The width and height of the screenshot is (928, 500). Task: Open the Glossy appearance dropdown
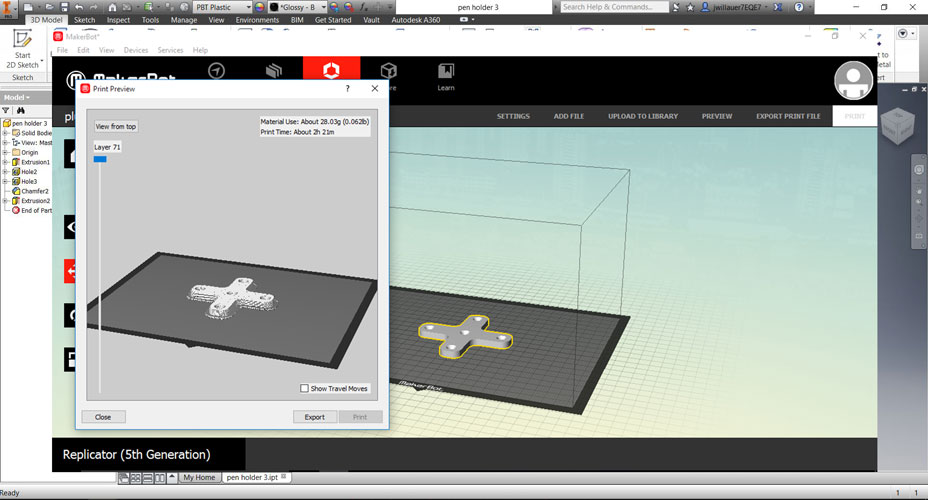pos(297,7)
